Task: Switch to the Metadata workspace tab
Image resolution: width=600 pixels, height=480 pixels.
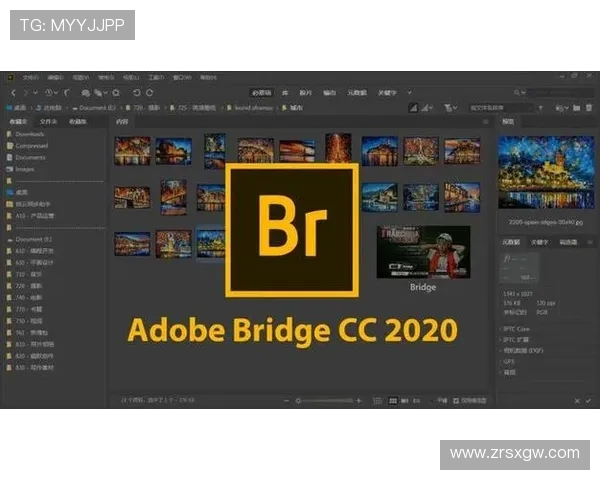Action: (x=356, y=92)
